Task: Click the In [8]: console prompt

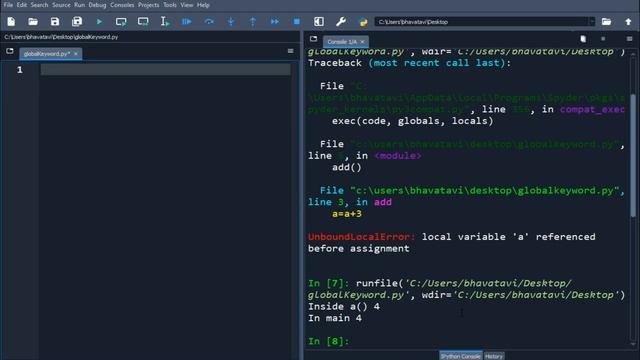Action: point(329,341)
